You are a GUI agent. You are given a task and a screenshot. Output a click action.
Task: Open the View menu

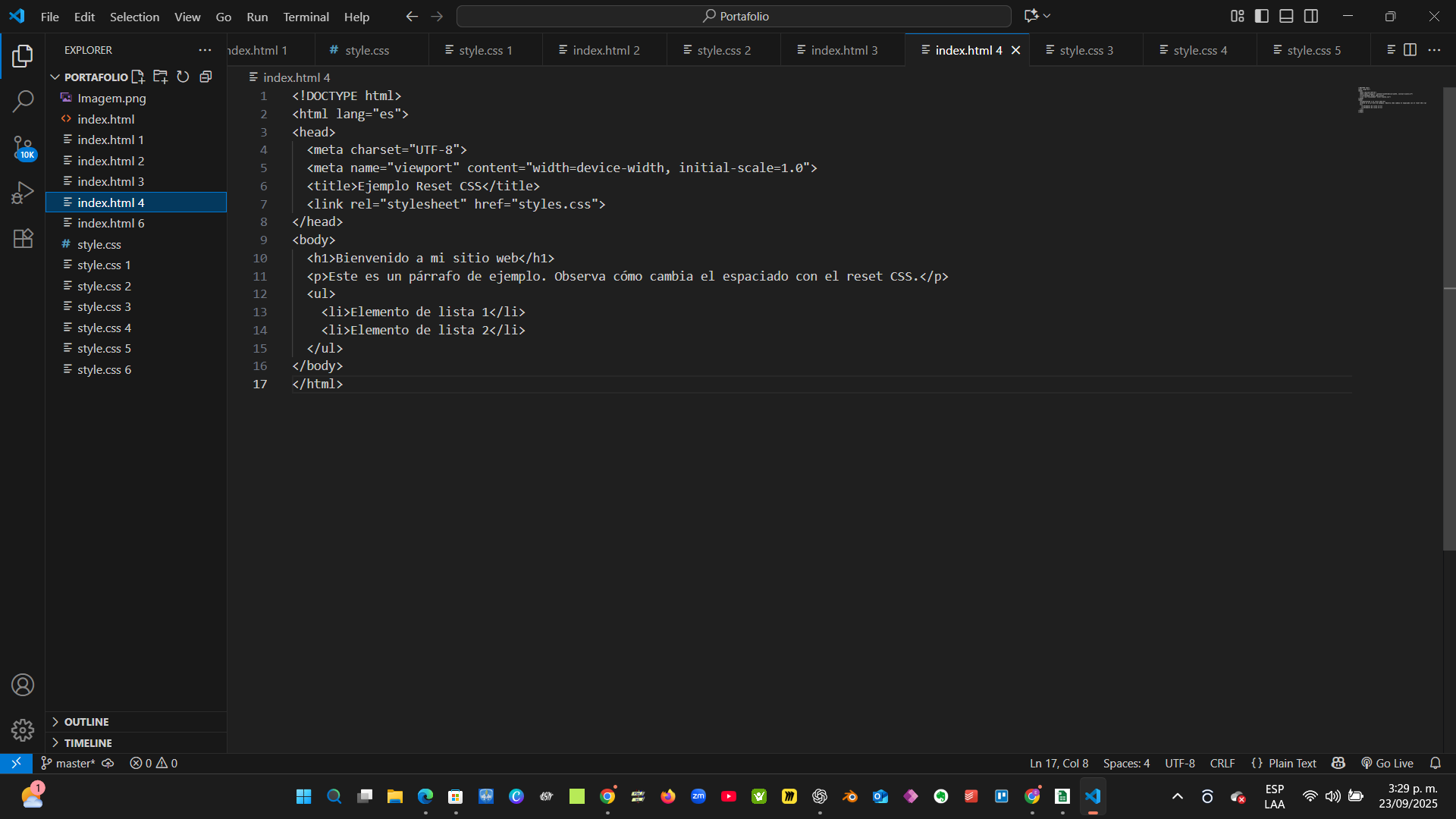point(187,17)
